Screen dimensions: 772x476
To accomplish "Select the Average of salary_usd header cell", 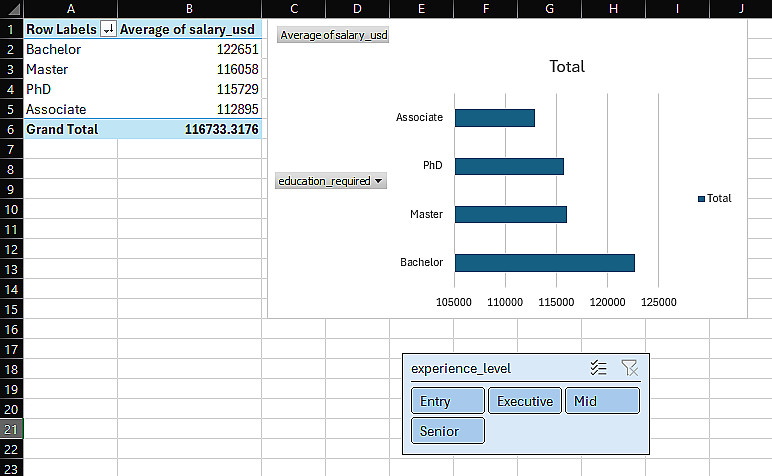I will pyautogui.click(x=190, y=29).
